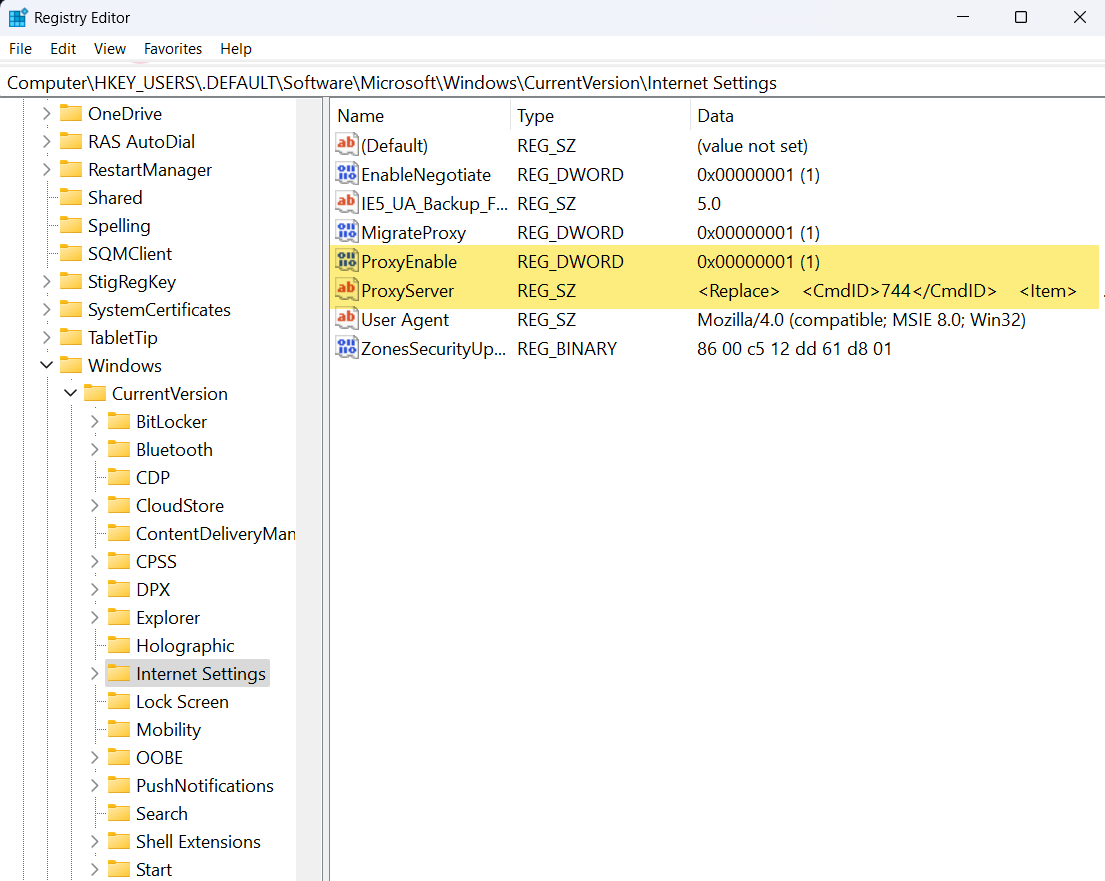Screen dimensions: 1105x881
Task: Select the Holographic folder in the tree
Action: [184, 646]
